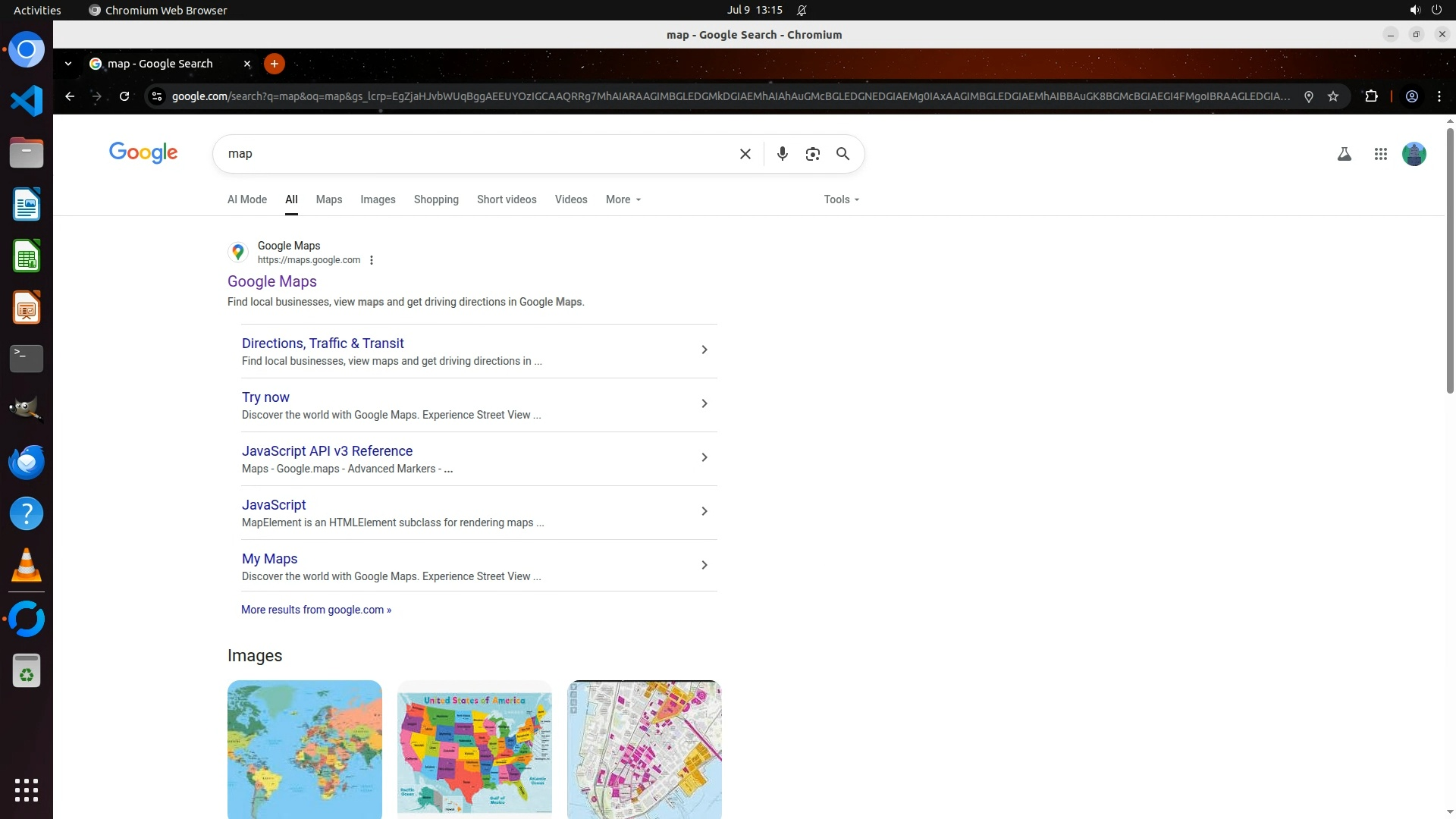This screenshot has width=1456, height=819.
Task: Reload the current page
Action: (124, 96)
